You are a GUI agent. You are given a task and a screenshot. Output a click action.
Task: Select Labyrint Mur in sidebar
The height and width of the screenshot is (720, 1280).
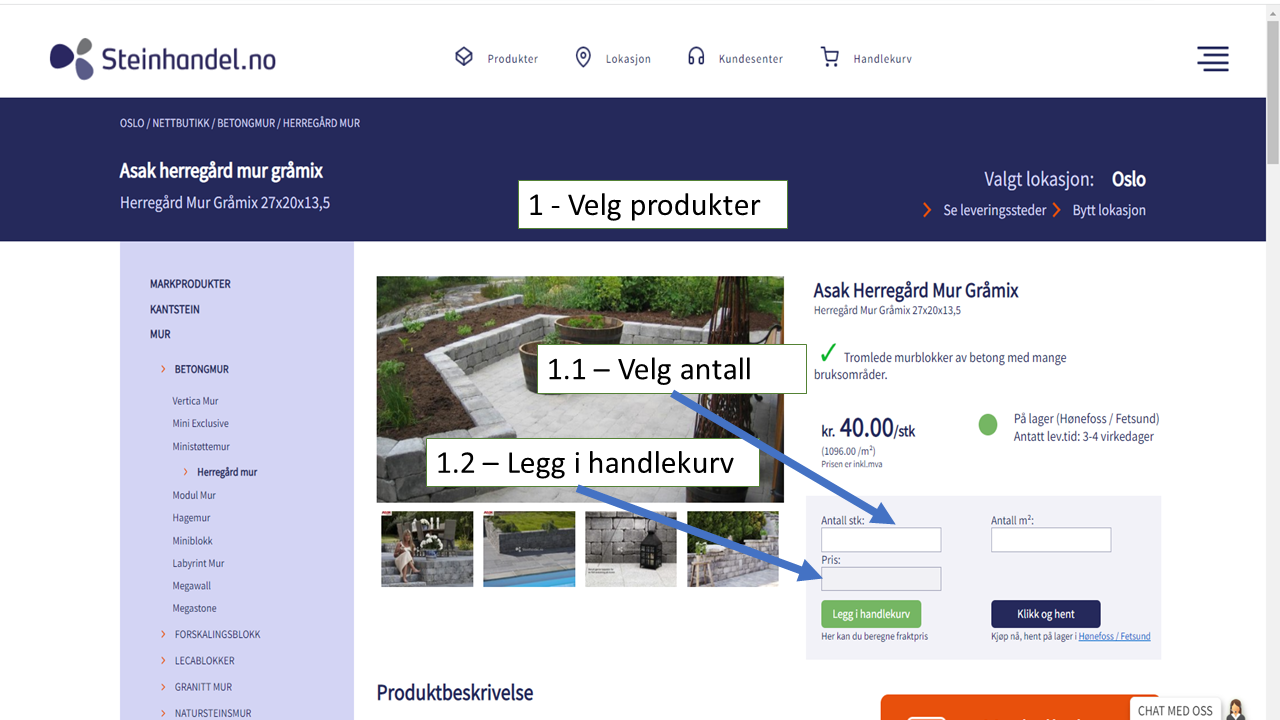[198, 563]
